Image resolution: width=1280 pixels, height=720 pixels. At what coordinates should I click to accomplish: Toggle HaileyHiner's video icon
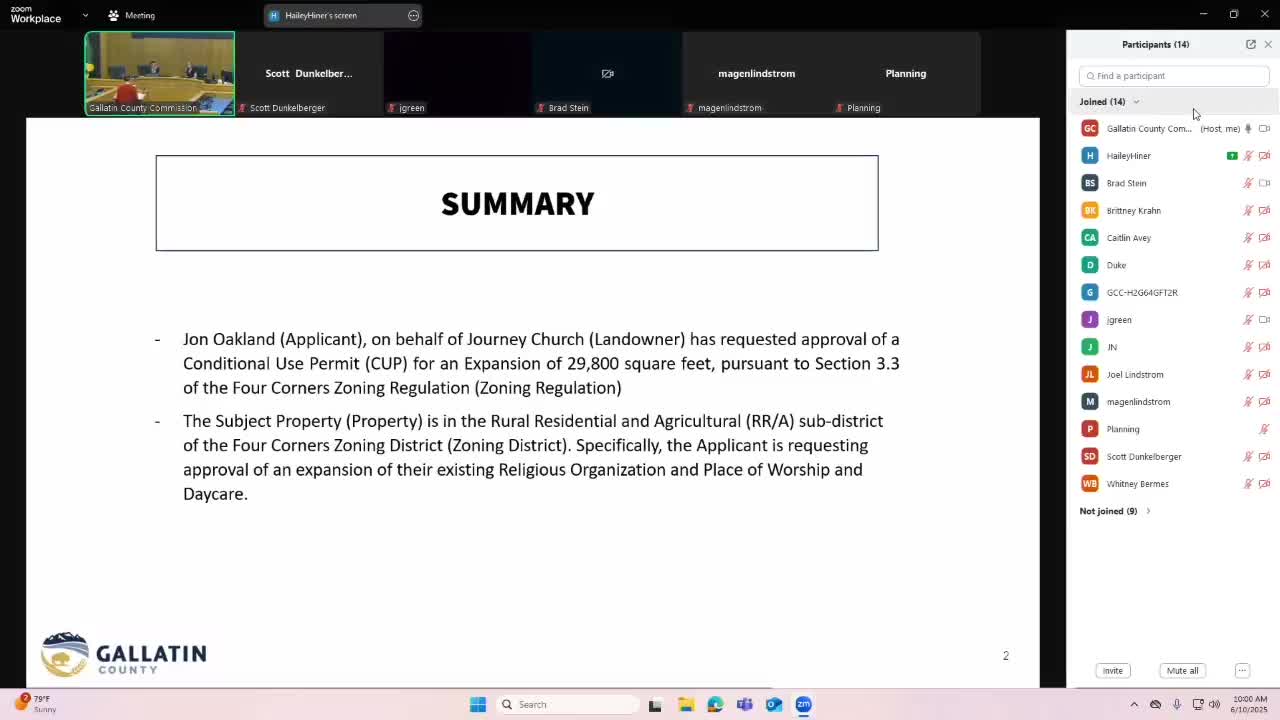[1264, 156]
